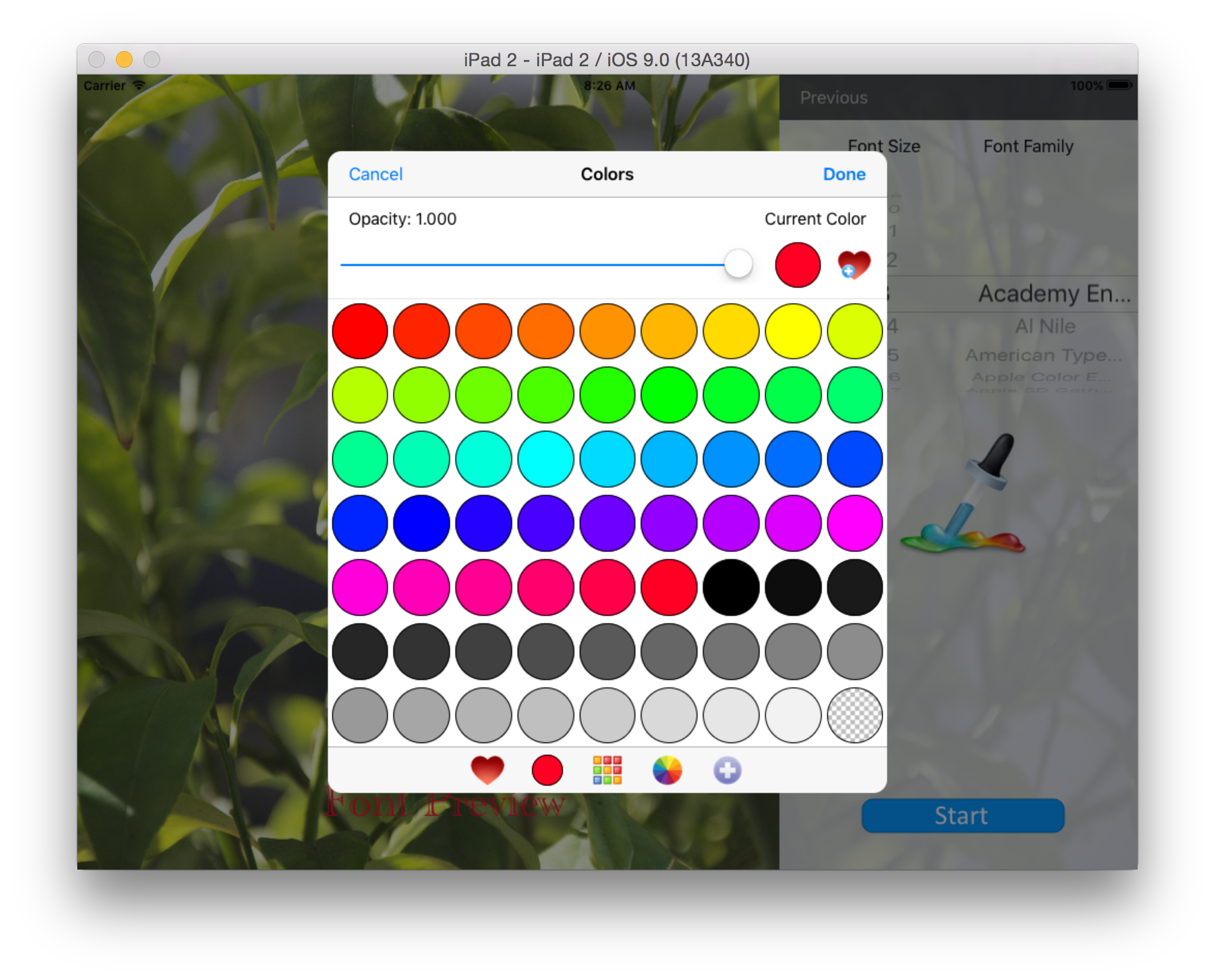
Task: Pick the pure red swatch in first row
Action: (x=360, y=331)
